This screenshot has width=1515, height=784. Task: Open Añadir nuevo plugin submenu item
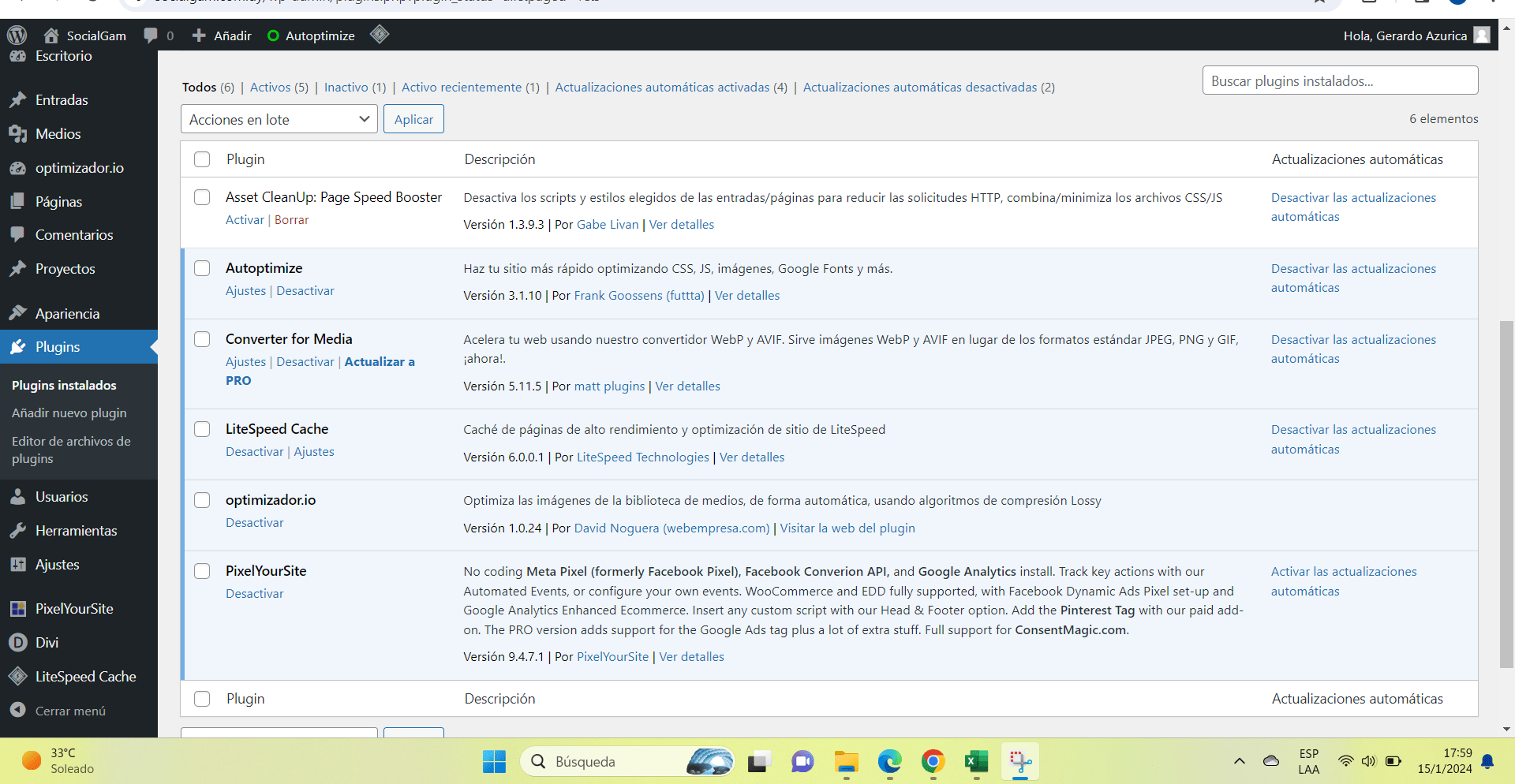point(69,413)
